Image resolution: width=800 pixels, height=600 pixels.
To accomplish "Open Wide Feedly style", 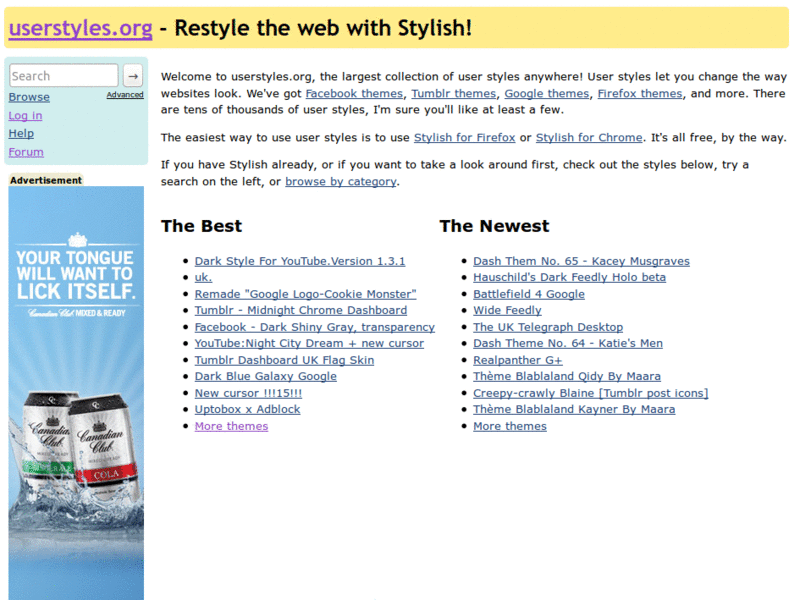I will (x=507, y=310).
